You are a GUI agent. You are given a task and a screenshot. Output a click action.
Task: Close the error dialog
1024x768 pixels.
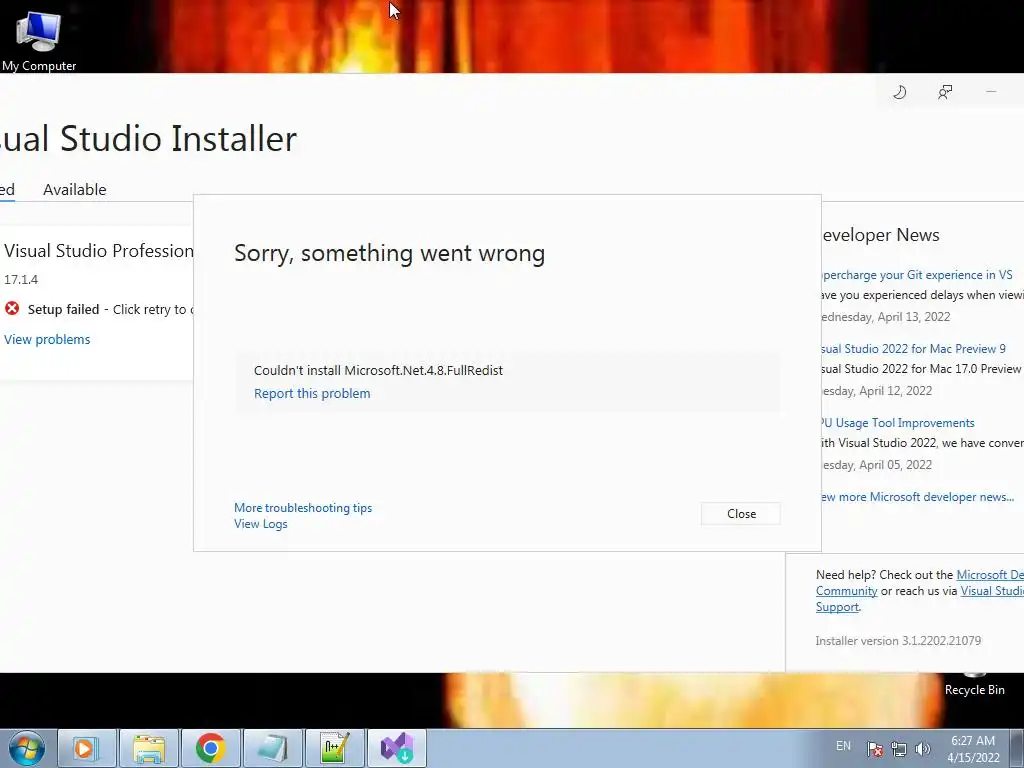click(x=741, y=514)
